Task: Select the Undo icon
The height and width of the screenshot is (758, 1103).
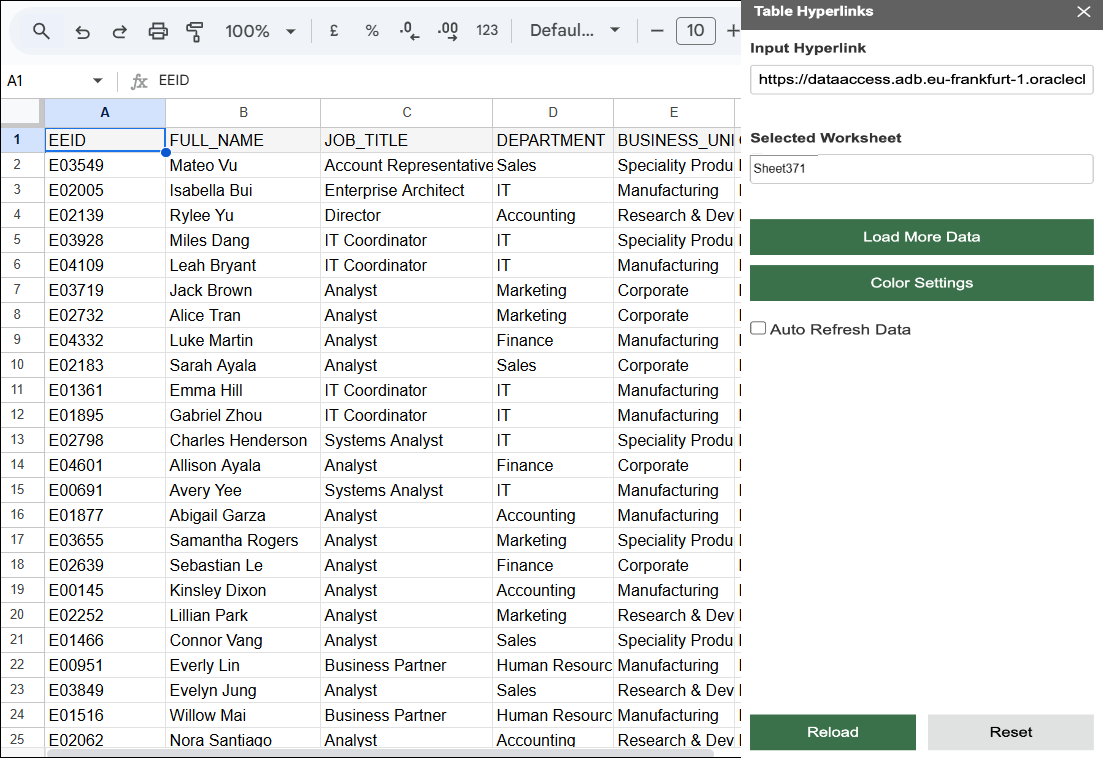Action: click(x=81, y=30)
